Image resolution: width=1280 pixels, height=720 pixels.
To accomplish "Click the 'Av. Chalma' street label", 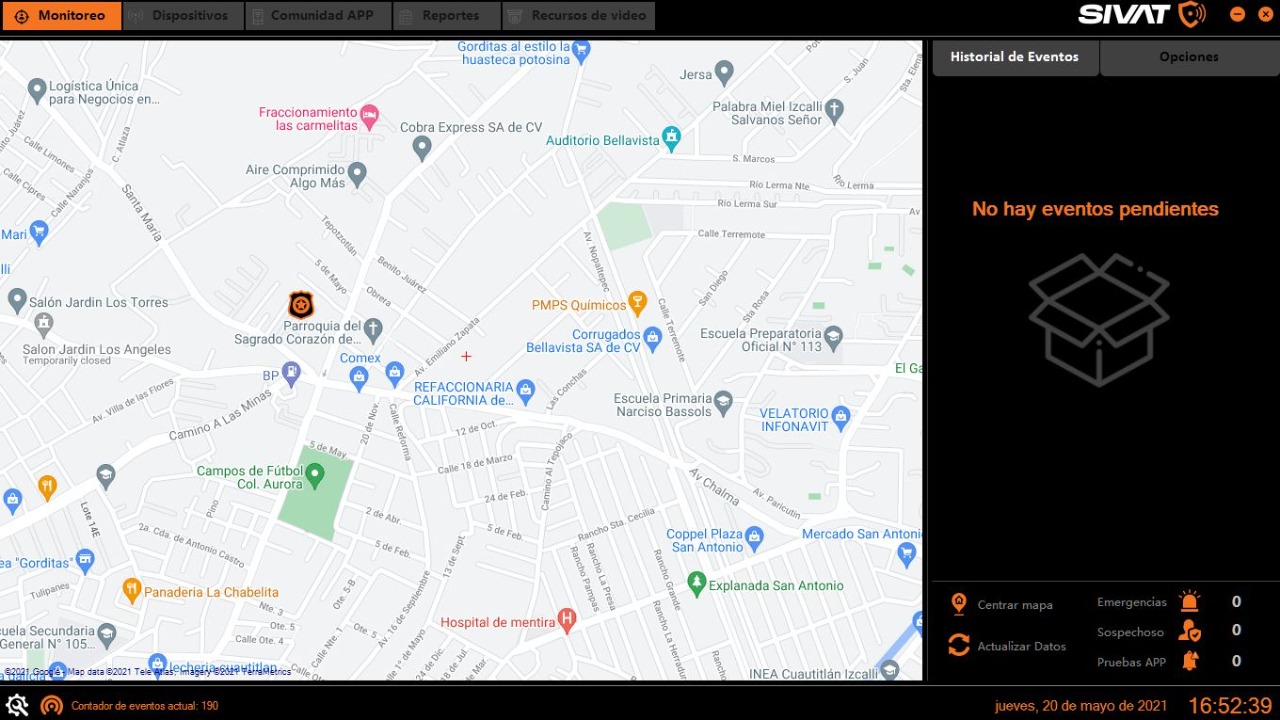I will tap(714, 485).
